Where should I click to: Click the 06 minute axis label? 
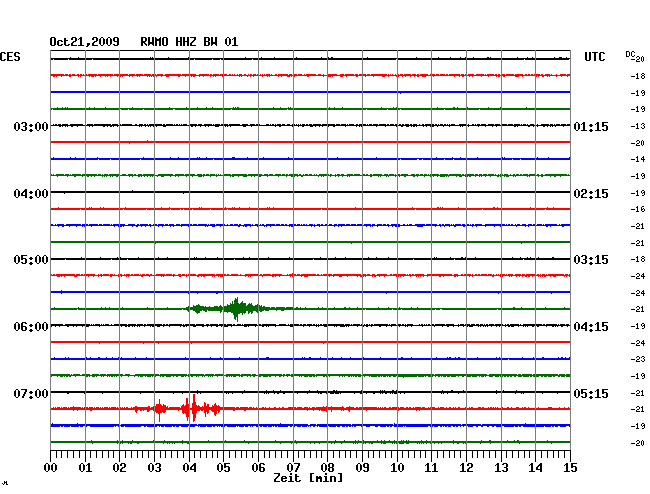258,467
